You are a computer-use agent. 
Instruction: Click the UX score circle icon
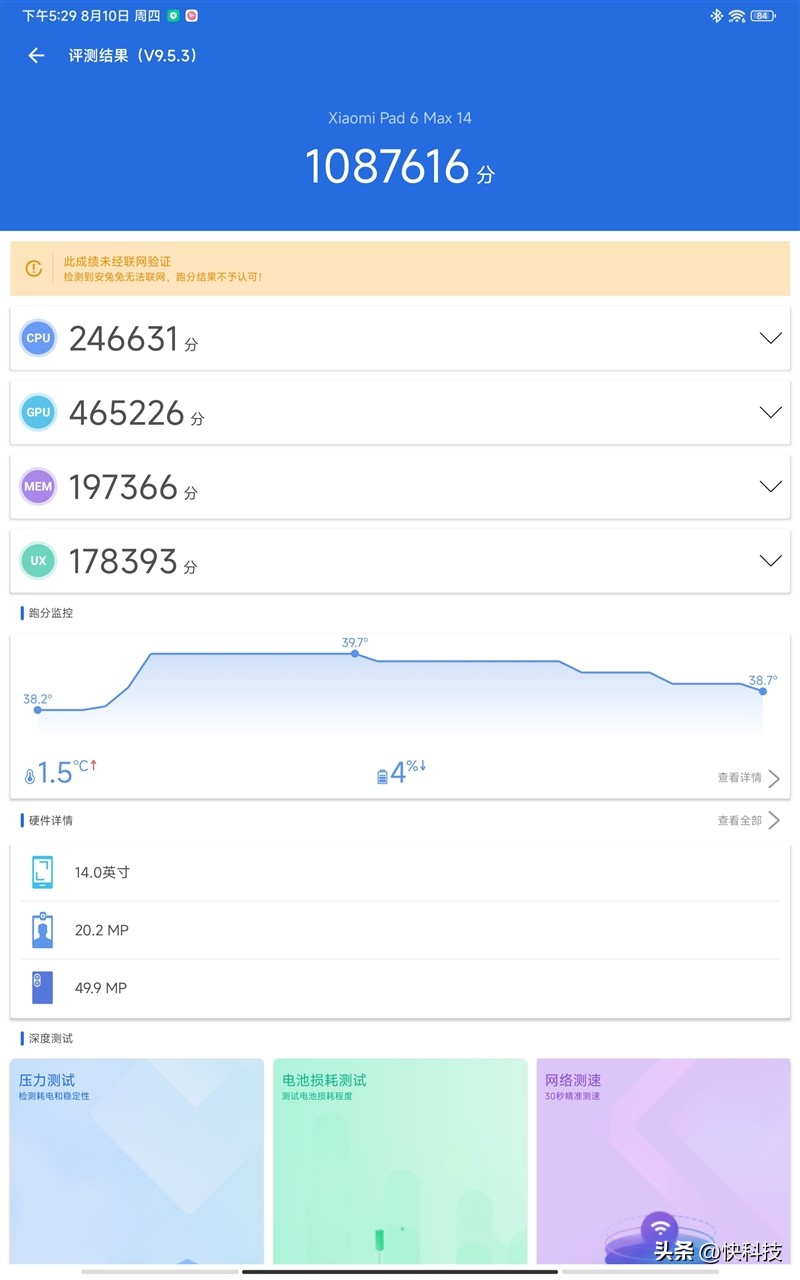(38, 561)
